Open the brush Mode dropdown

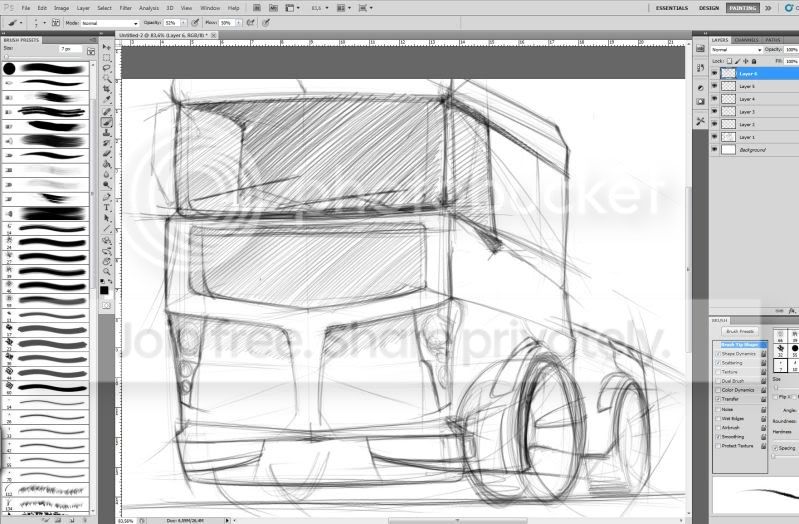[110, 23]
